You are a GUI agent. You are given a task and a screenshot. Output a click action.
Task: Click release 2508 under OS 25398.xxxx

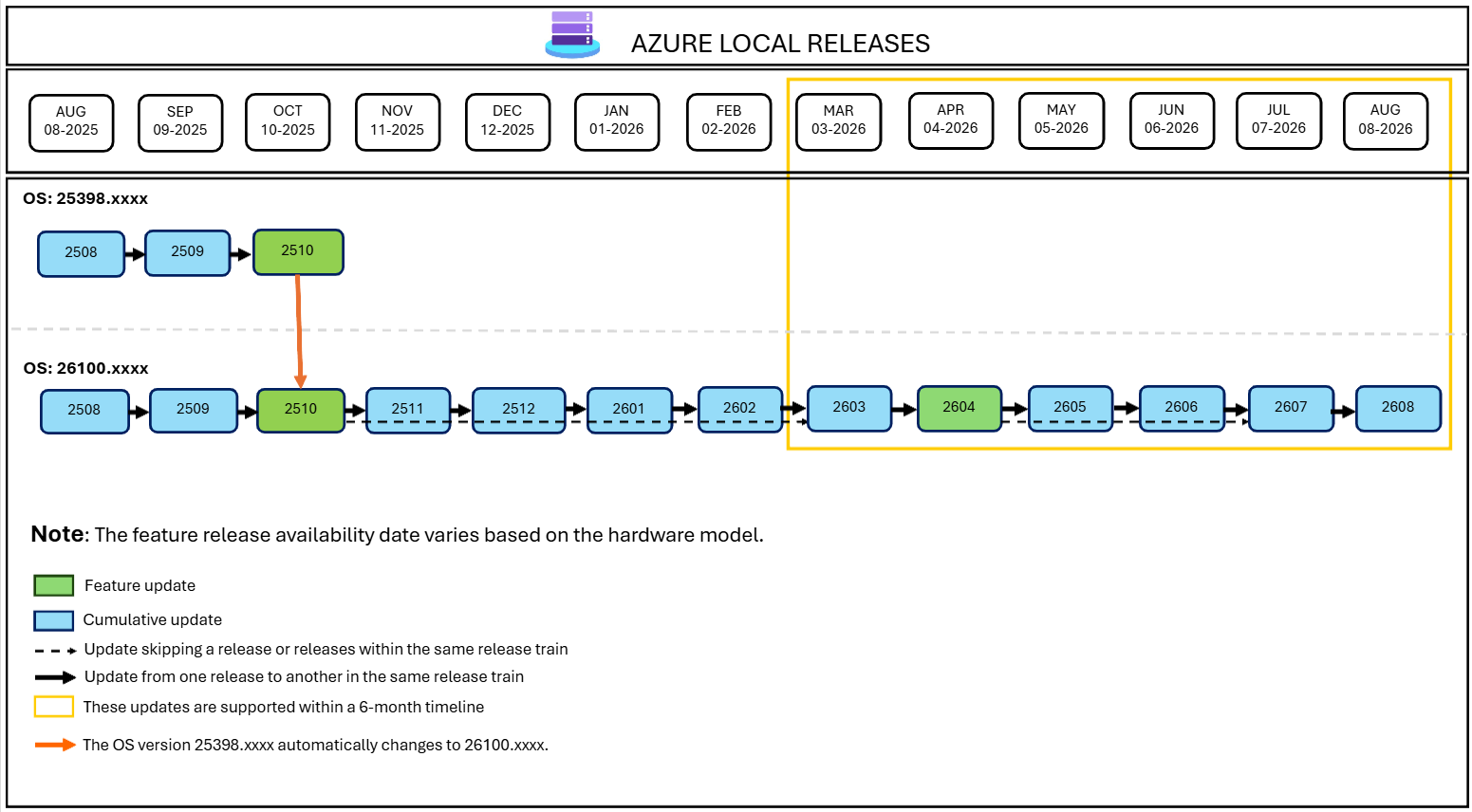(x=81, y=253)
